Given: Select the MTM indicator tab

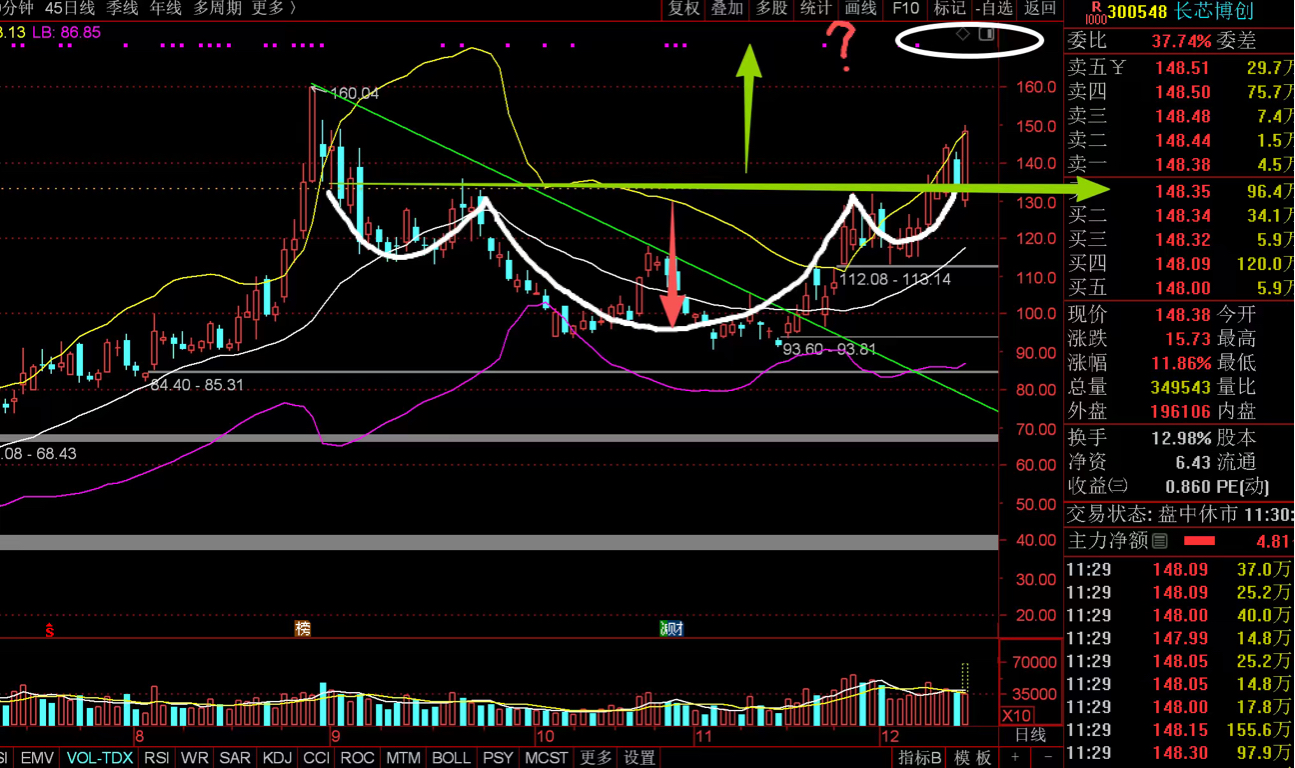Looking at the screenshot, I should coord(403,758).
